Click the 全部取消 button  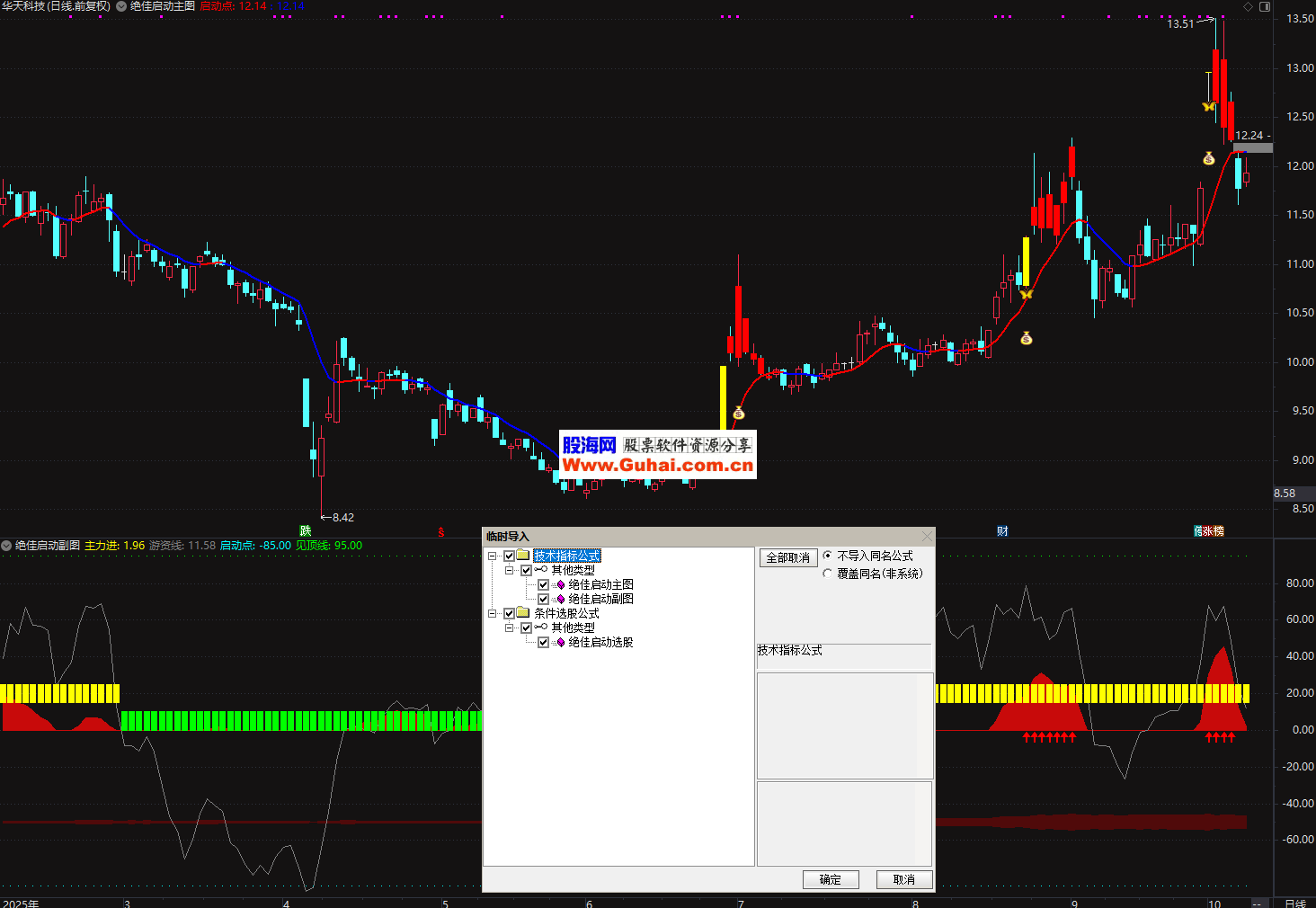point(788,557)
